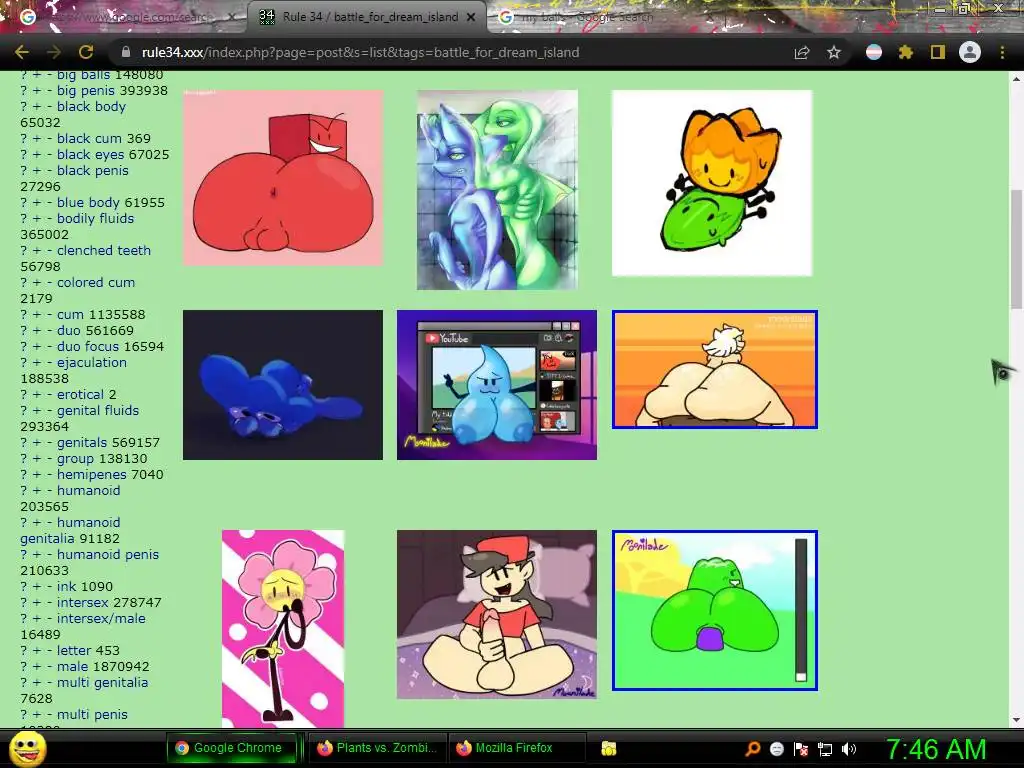Switch to Plants vs. Zombi... taskbar item
The width and height of the screenshot is (1024, 768).
377,748
